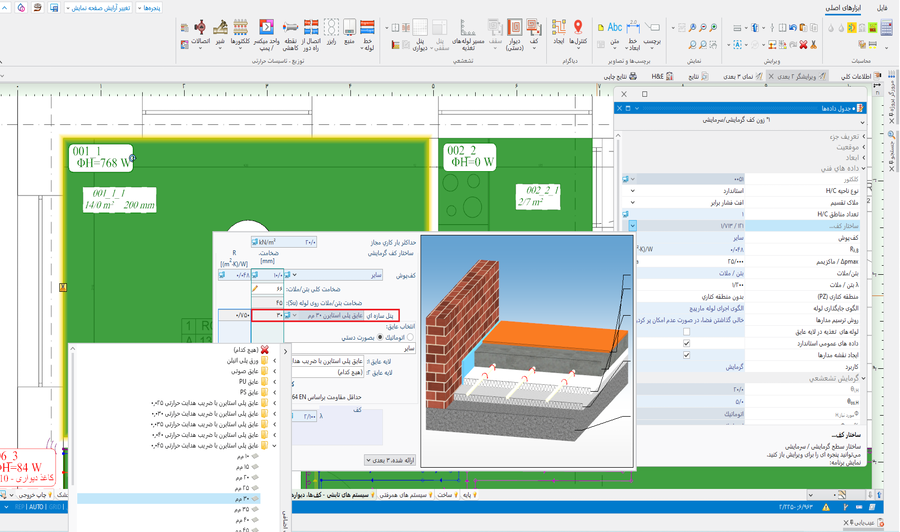Select the دیوار (دستی) wall tool

point(514,28)
